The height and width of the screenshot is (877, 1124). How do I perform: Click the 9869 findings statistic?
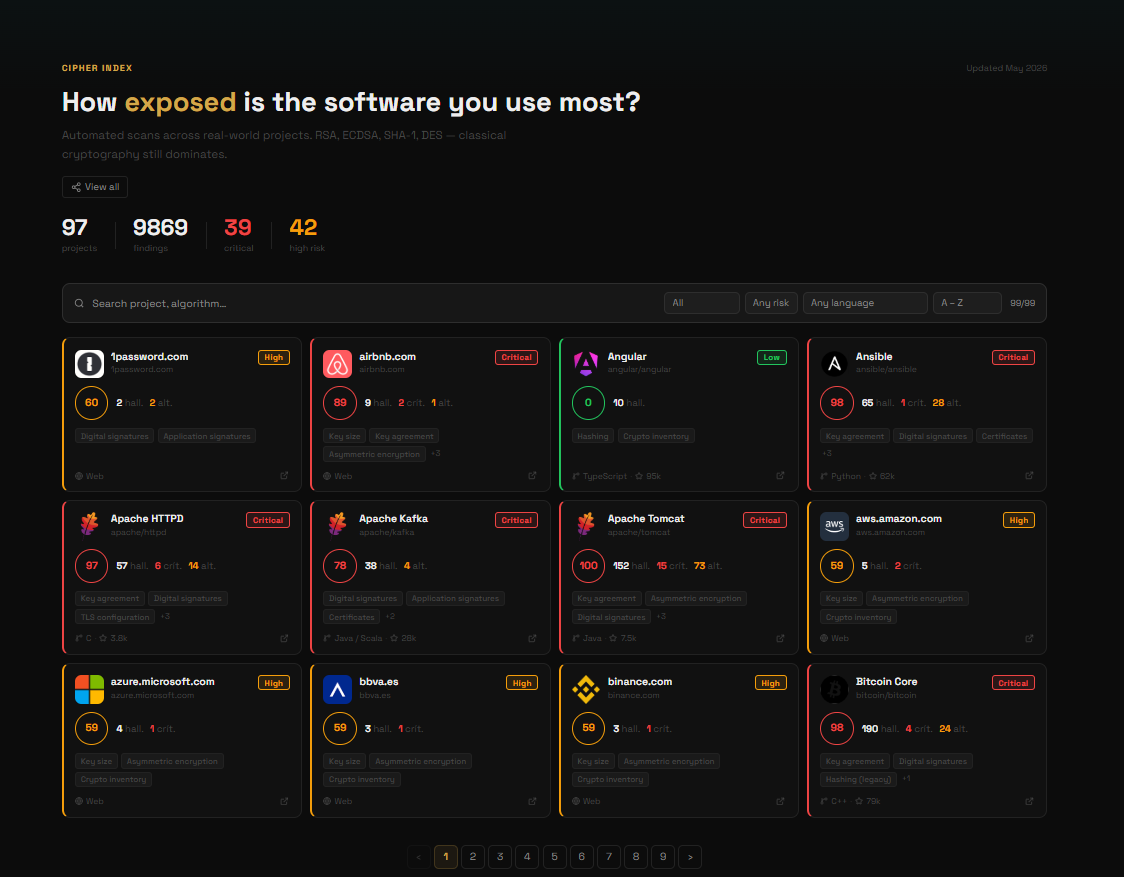[x=160, y=234]
